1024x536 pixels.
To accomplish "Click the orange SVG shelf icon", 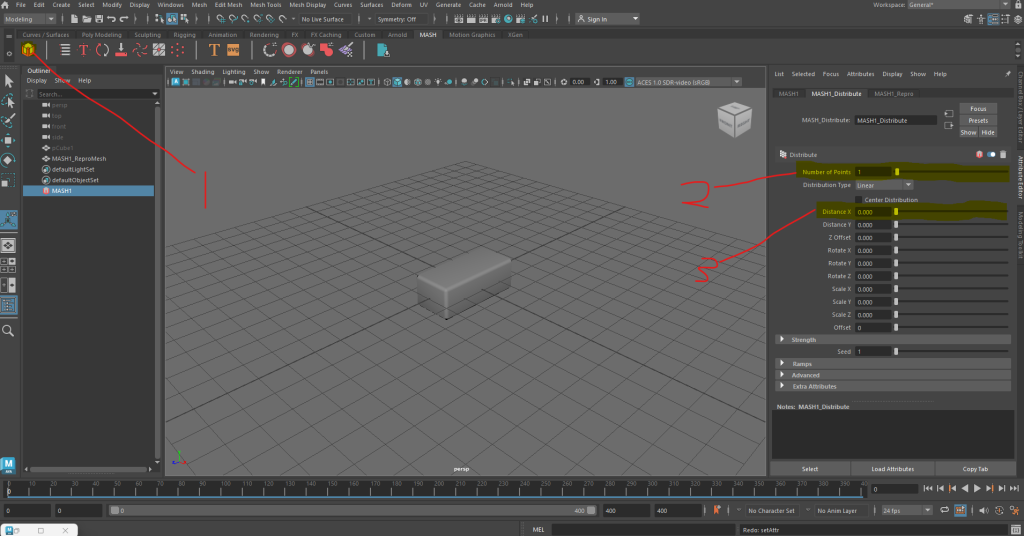I will (233, 49).
